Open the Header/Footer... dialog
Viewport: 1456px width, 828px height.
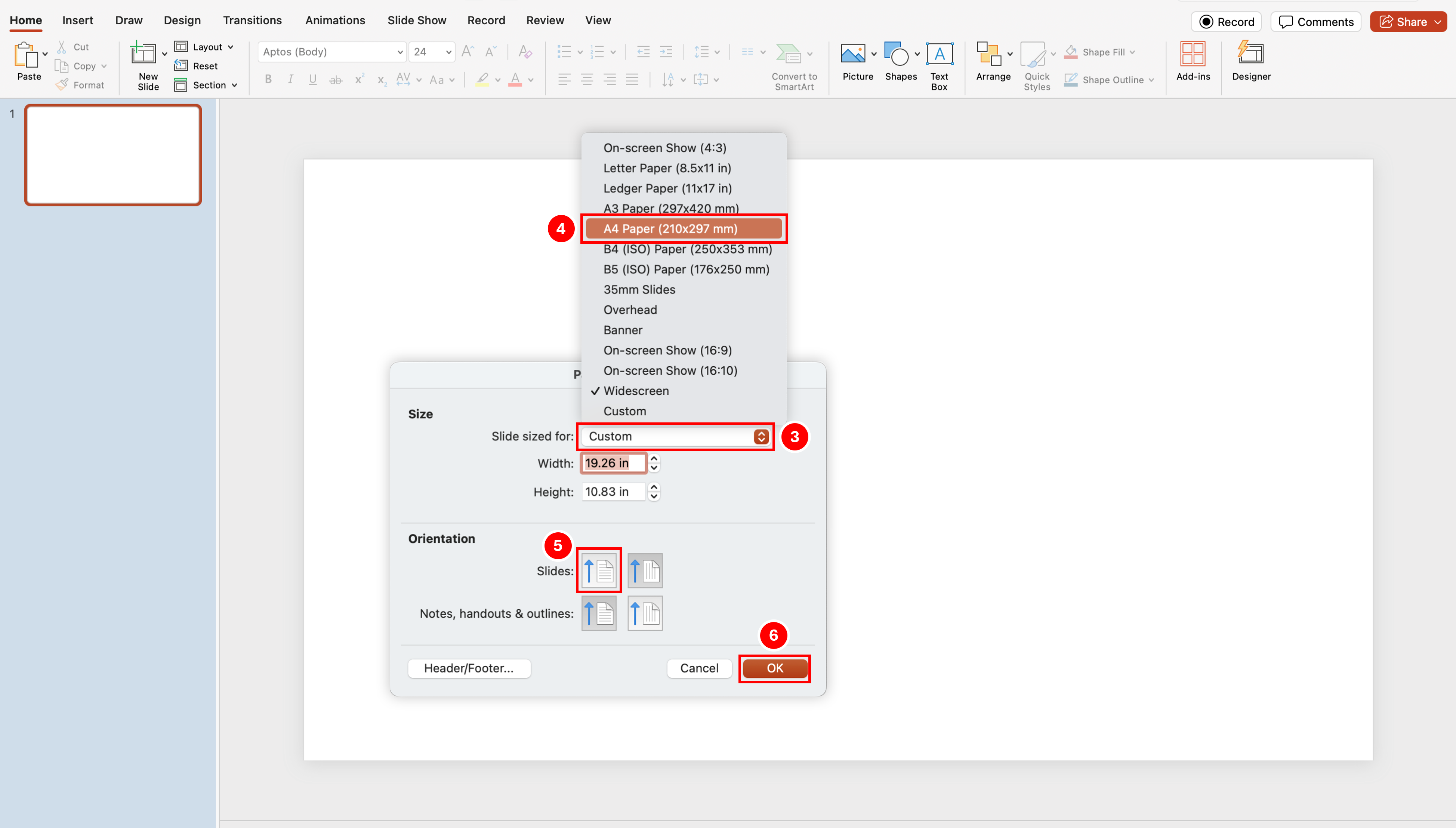[x=469, y=668]
